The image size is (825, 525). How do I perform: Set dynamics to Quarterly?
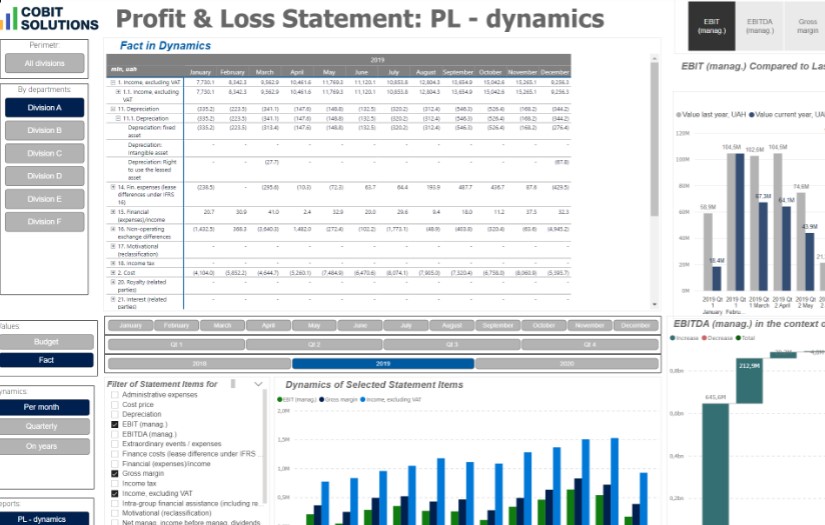tap(44, 426)
